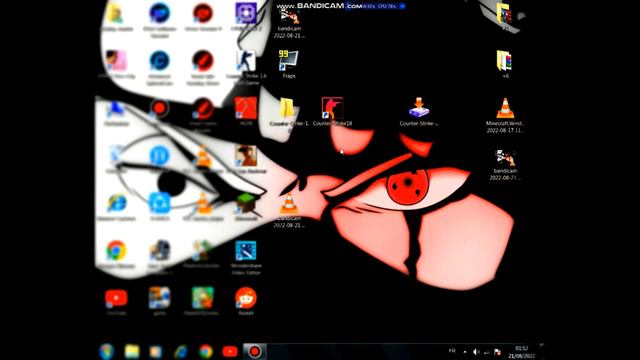Click the Show desktop button at the taskbar edge
This screenshot has width=640, height=360.
(542, 351)
